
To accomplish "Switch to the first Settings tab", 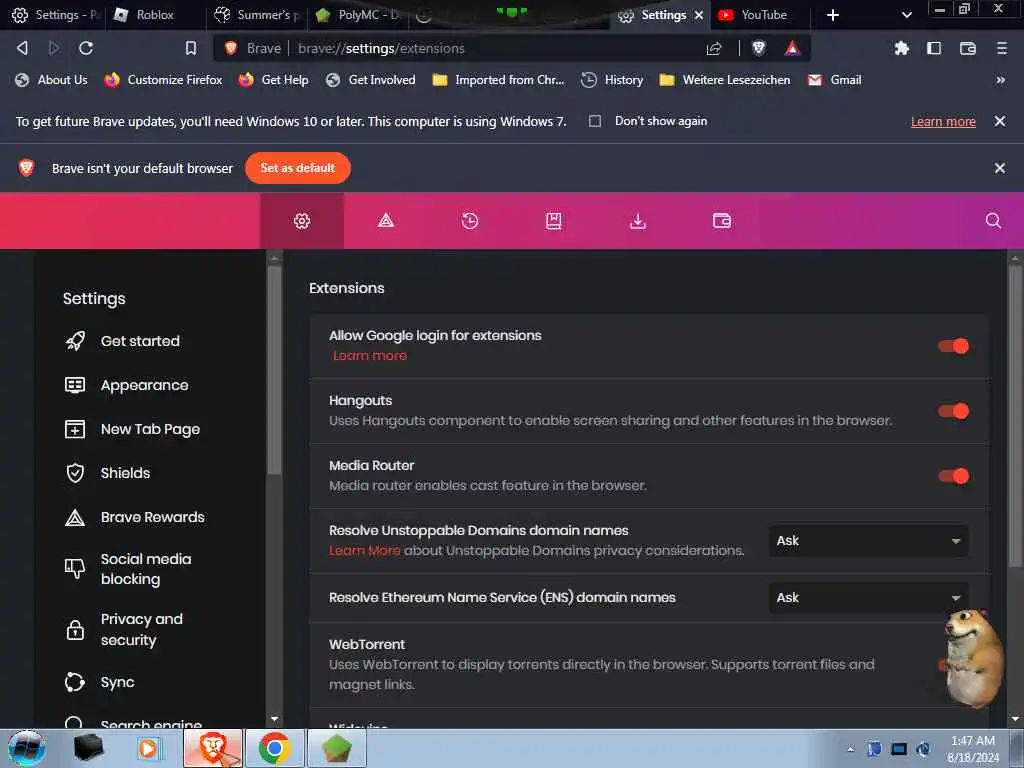I will coord(54,14).
